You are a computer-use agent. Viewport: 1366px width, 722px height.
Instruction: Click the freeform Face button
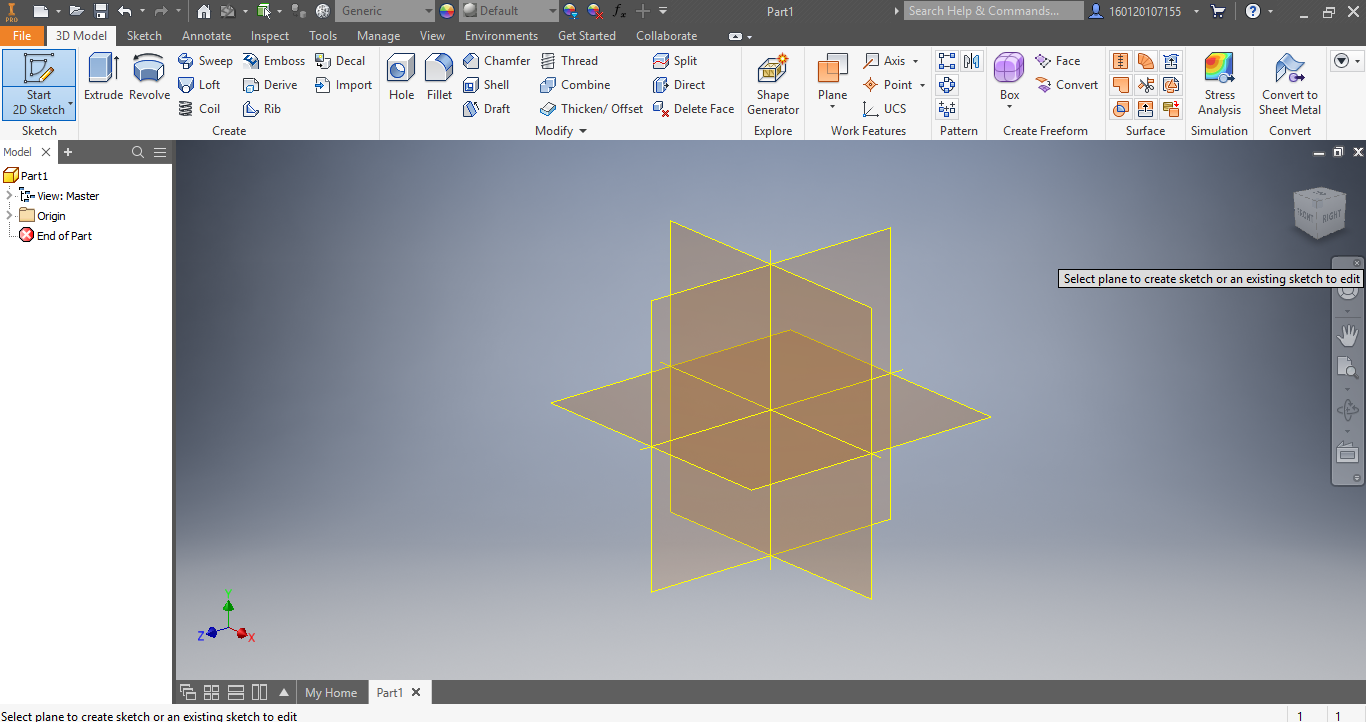click(x=1058, y=61)
